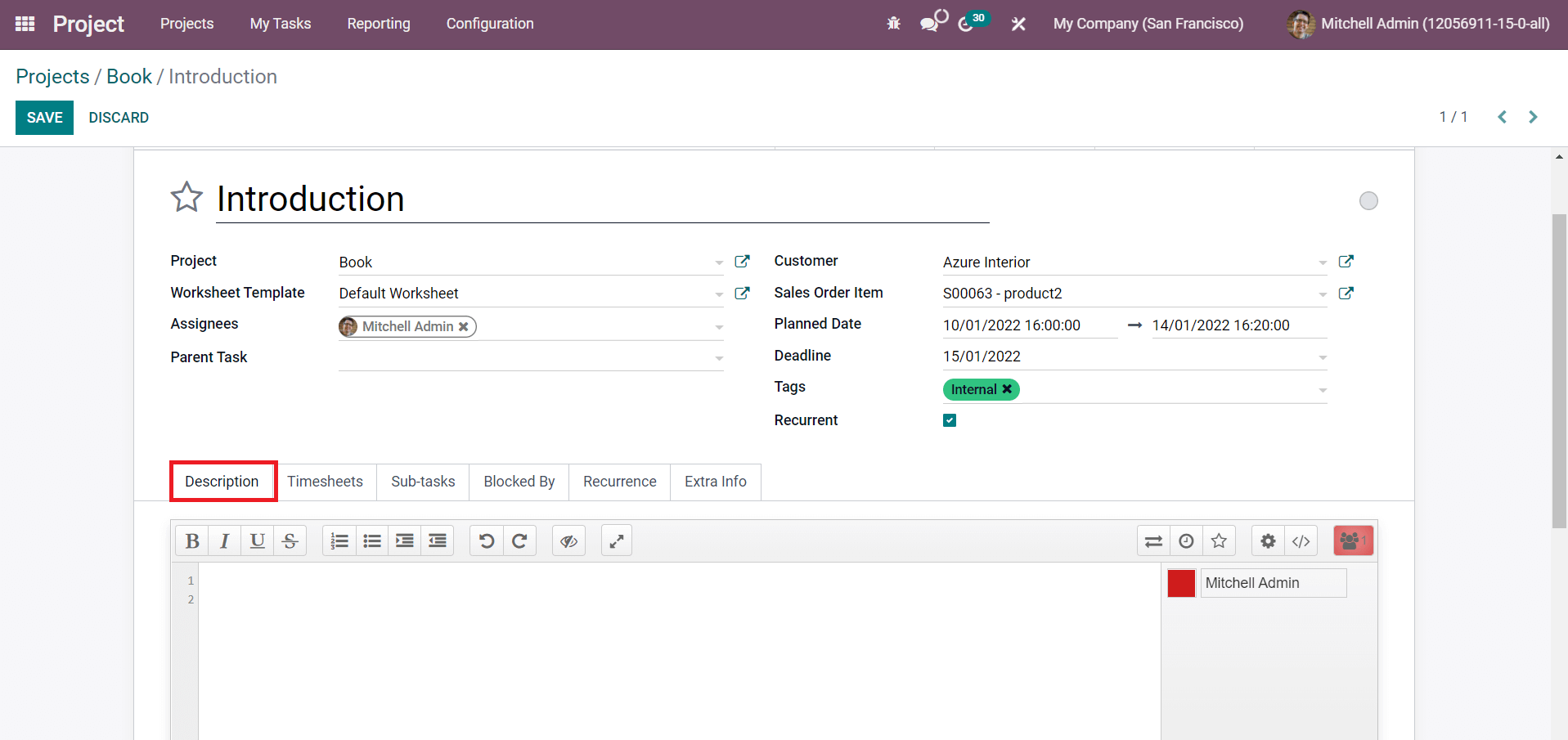This screenshot has width=1568, height=740.
Task: Save the task
Action: [x=44, y=118]
